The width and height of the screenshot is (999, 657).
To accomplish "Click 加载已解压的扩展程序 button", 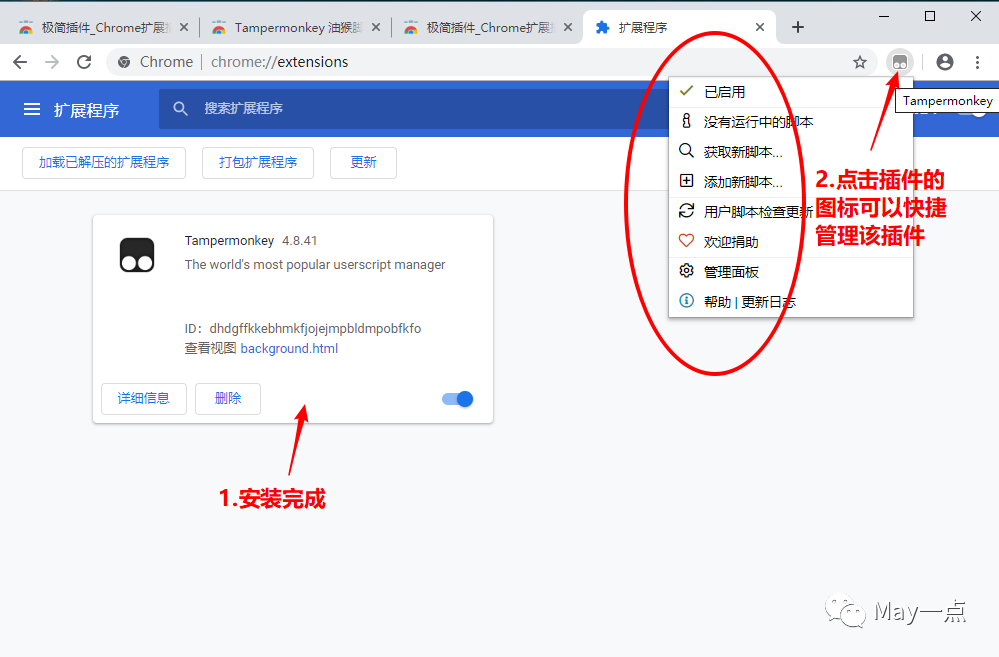I will (104, 162).
